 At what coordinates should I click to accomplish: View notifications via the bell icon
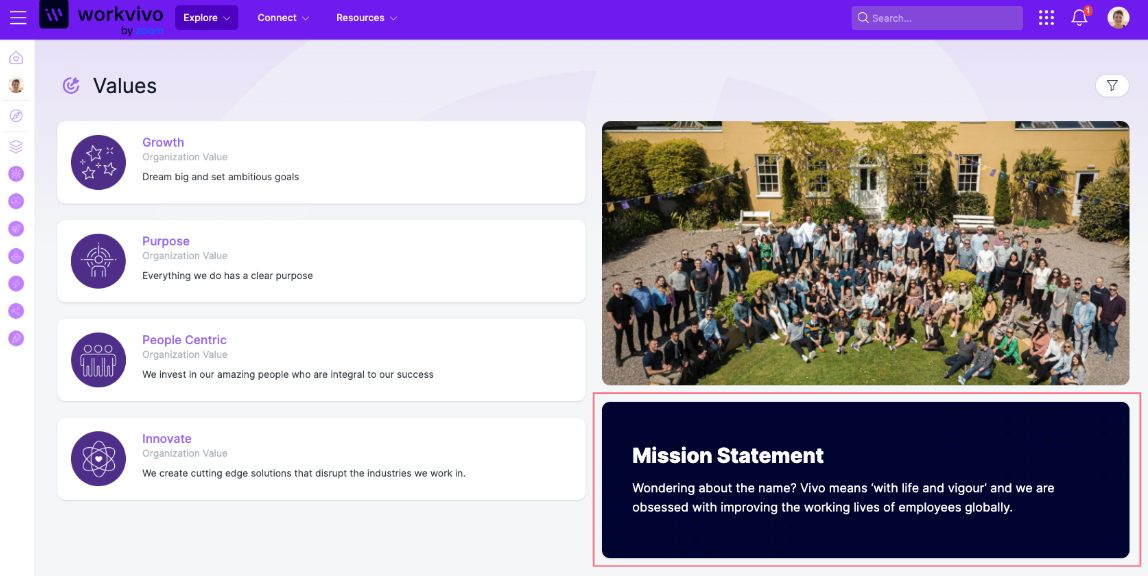pyautogui.click(x=1079, y=18)
